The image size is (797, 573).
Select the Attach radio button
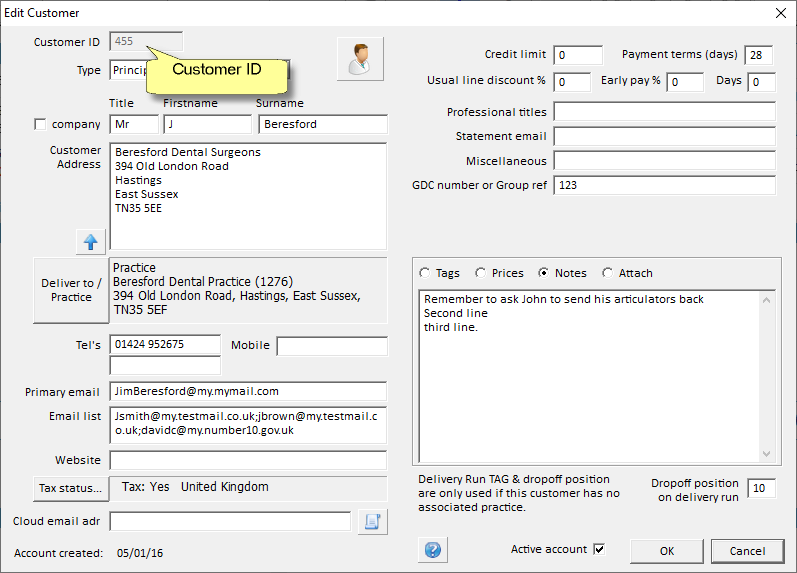[608, 273]
